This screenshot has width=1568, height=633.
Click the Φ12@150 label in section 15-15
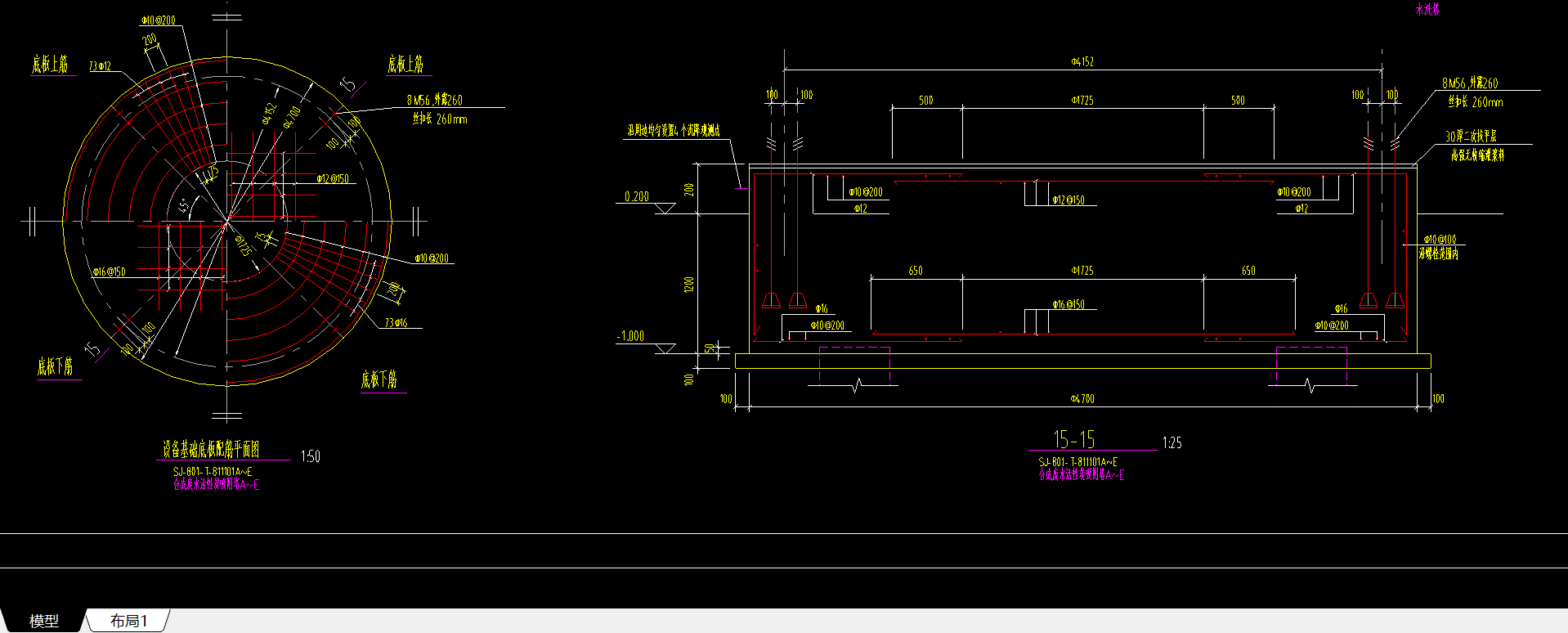click(x=1068, y=200)
